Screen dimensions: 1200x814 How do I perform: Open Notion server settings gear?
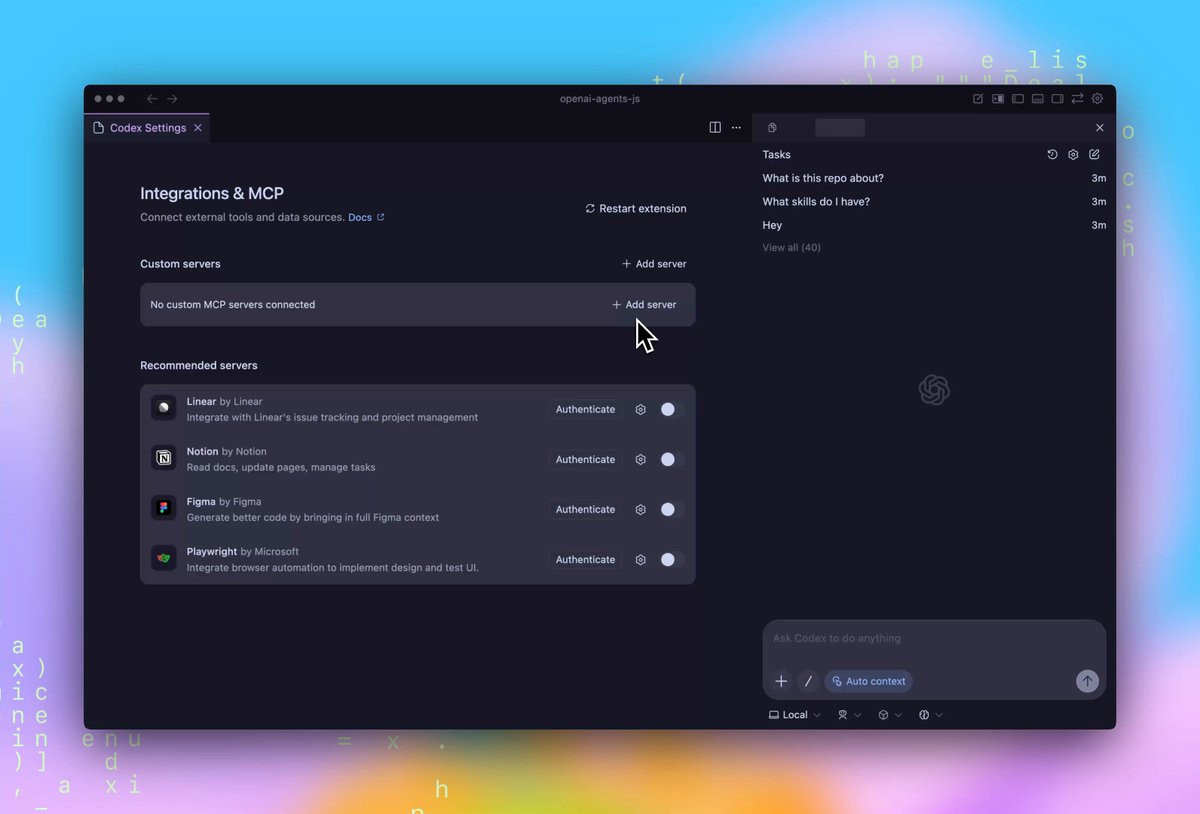pos(641,459)
